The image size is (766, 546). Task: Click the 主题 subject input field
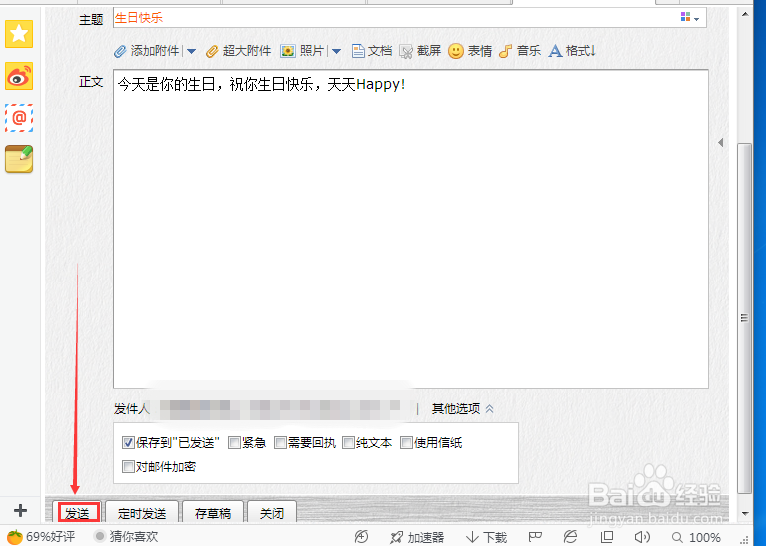409,18
